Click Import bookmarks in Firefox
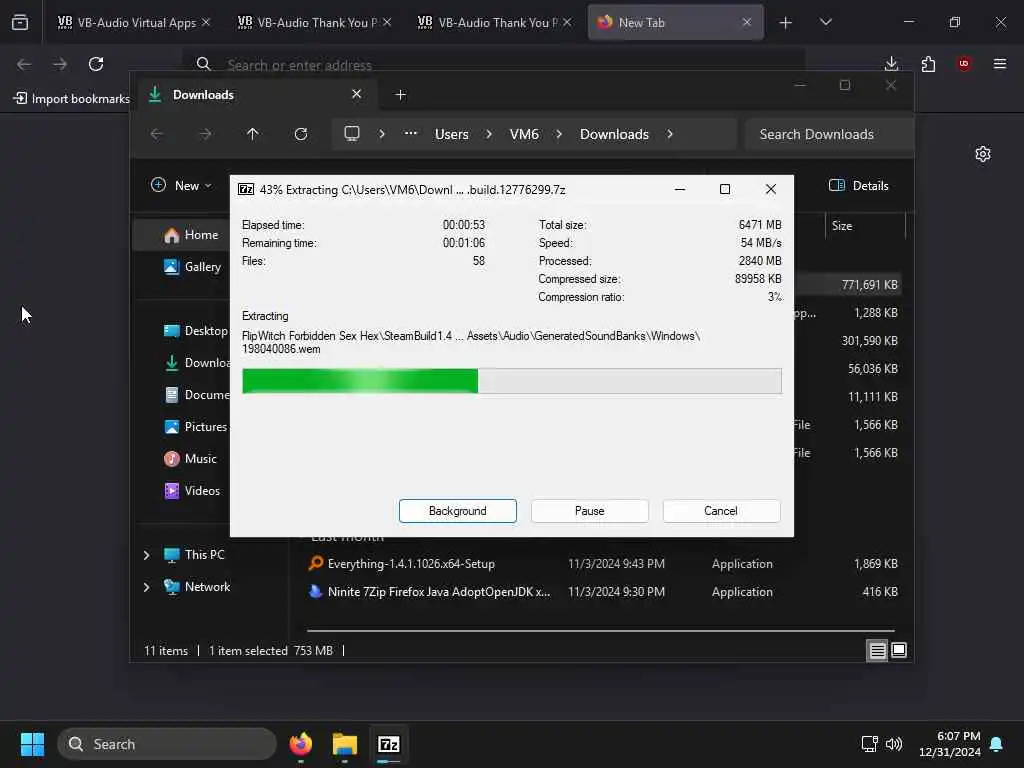This screenshot has width=1024, height=768. click(72, 99)
